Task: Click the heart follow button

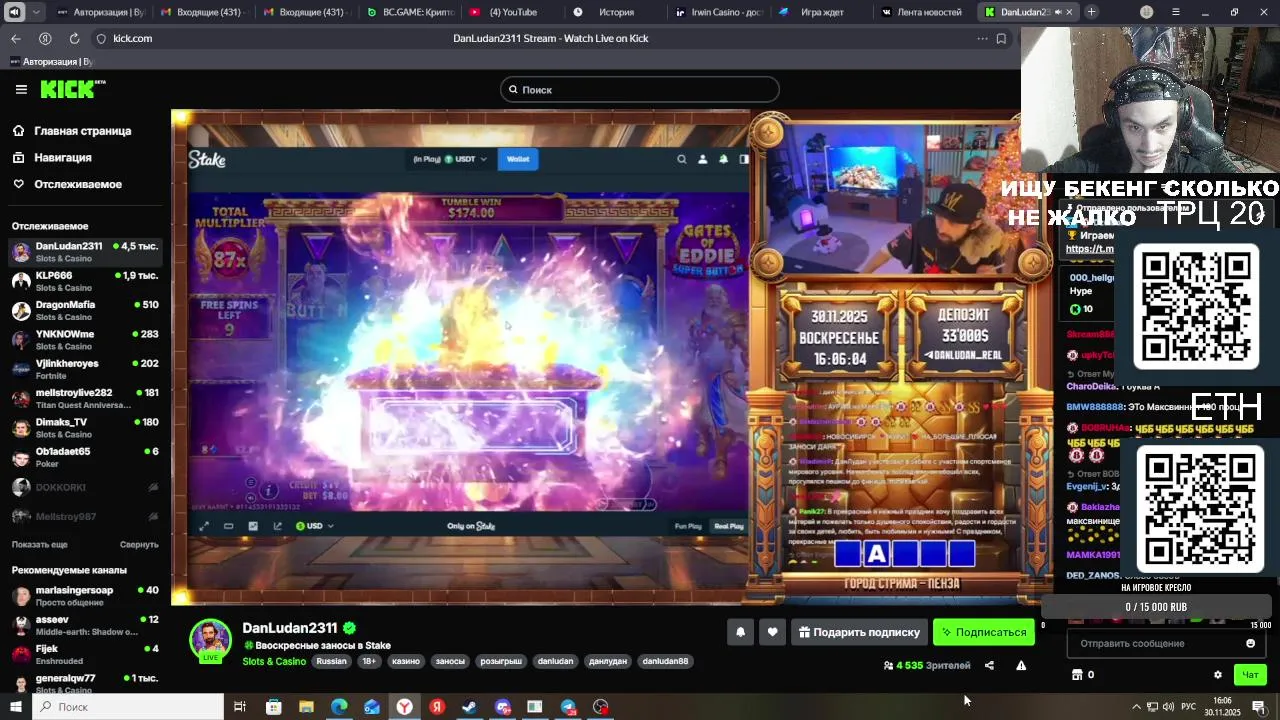Action: pyautogui.click(x=772, y=632)
